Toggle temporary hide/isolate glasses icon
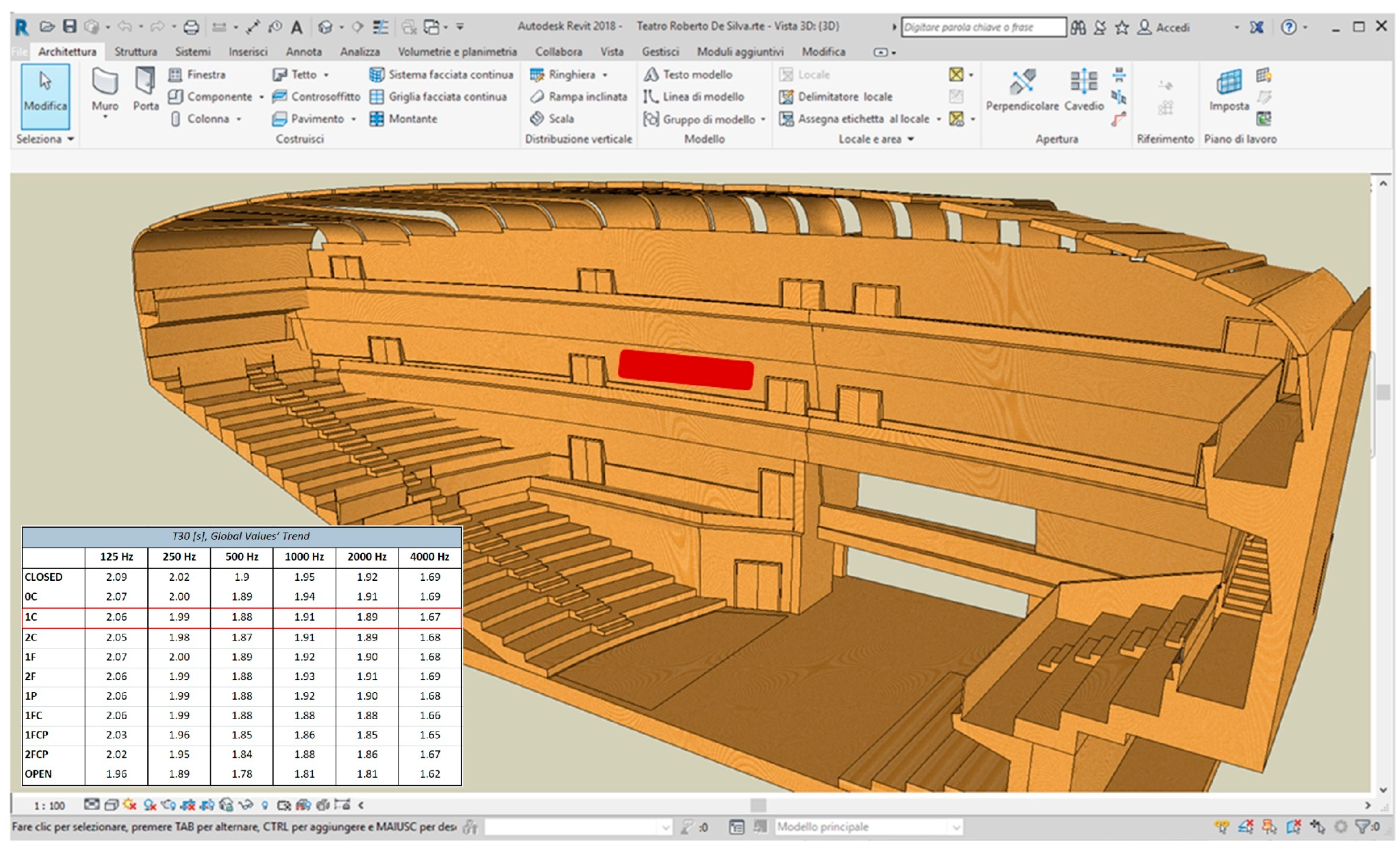Screen dimensions: 1400x854 (x=245, y=805)
